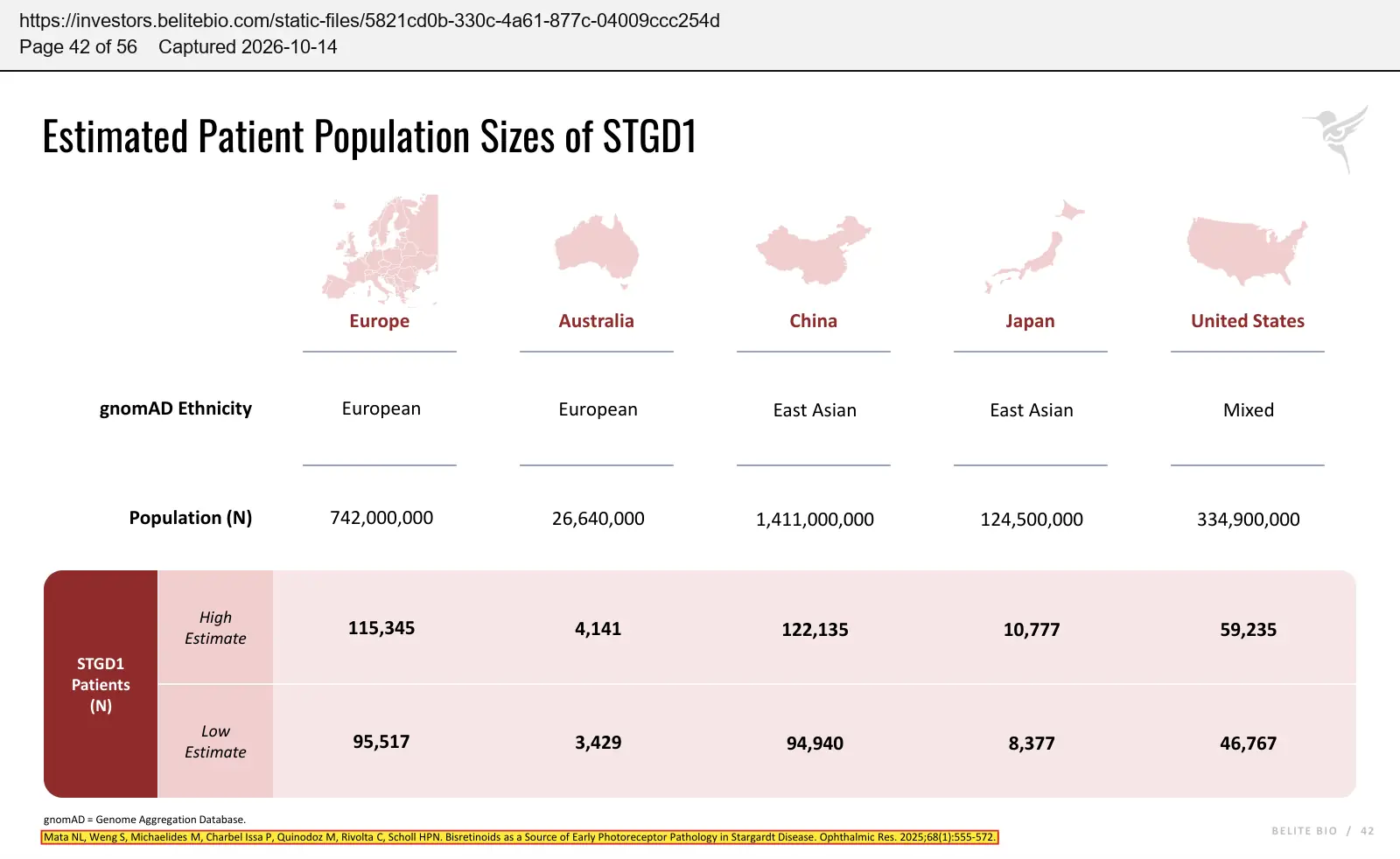
Task: Click high estimate 59,235 for United States
Action: [x=1249, y=630]
